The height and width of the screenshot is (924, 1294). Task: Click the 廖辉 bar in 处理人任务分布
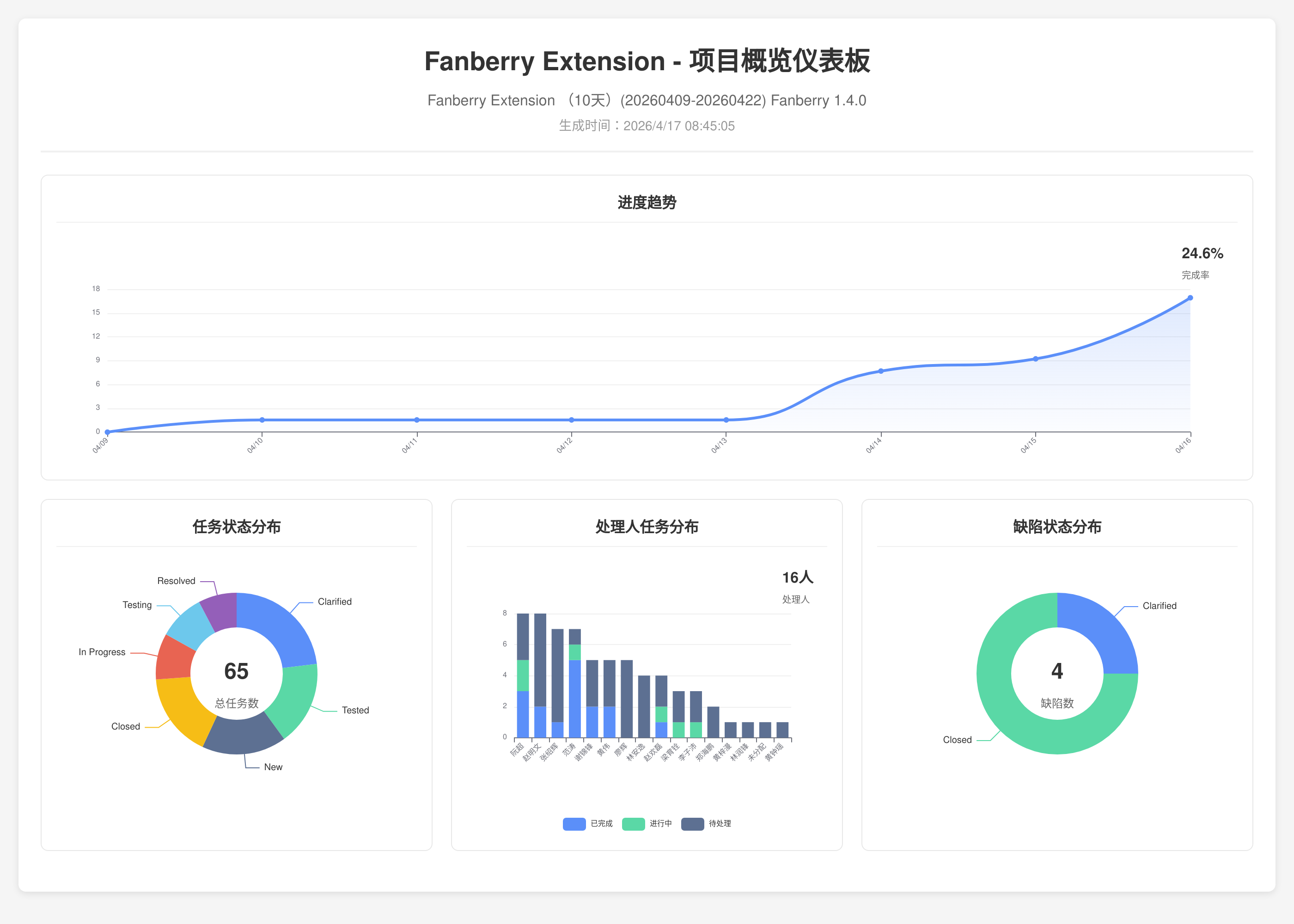pos(627,699)
